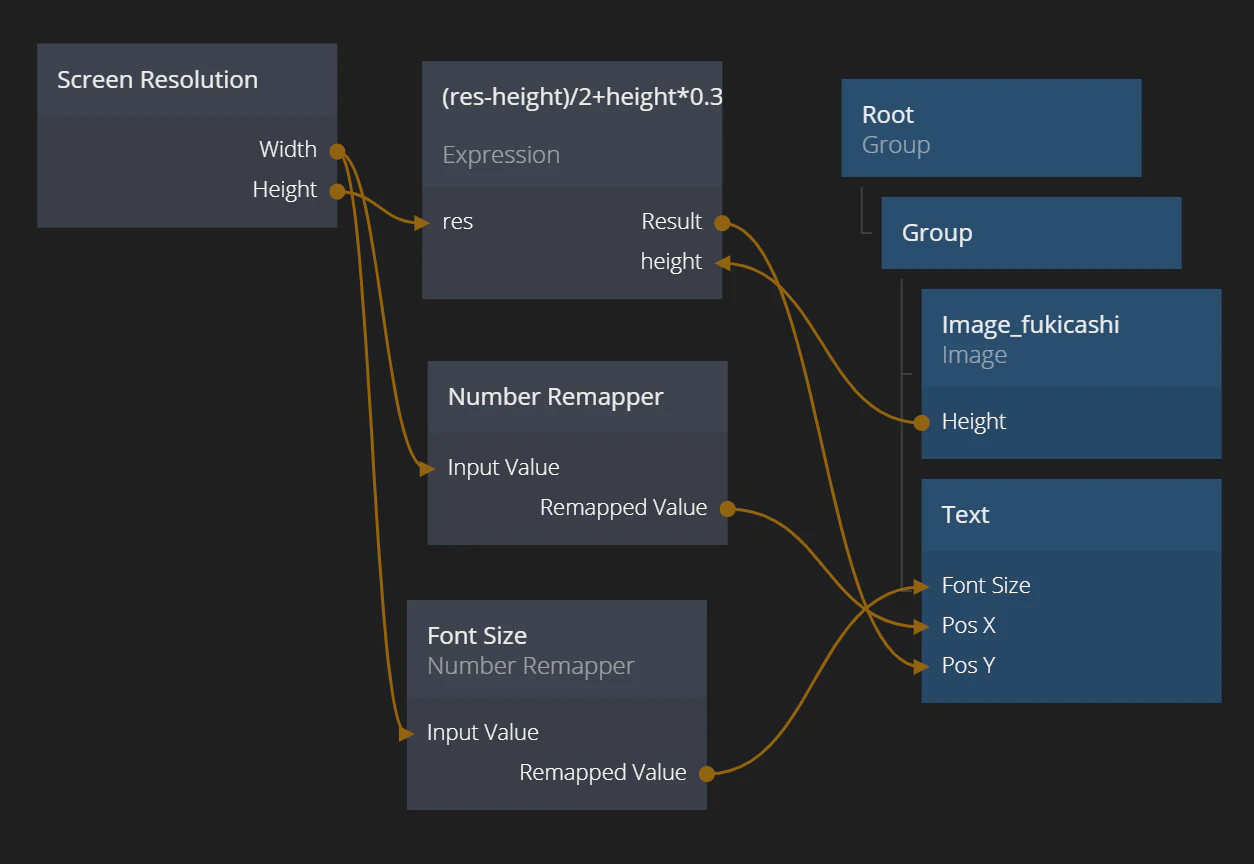This screenshot has height=864, width=1254.
Task: Select the Root group node
Action: pyautogui.click(x=991, y=128)
